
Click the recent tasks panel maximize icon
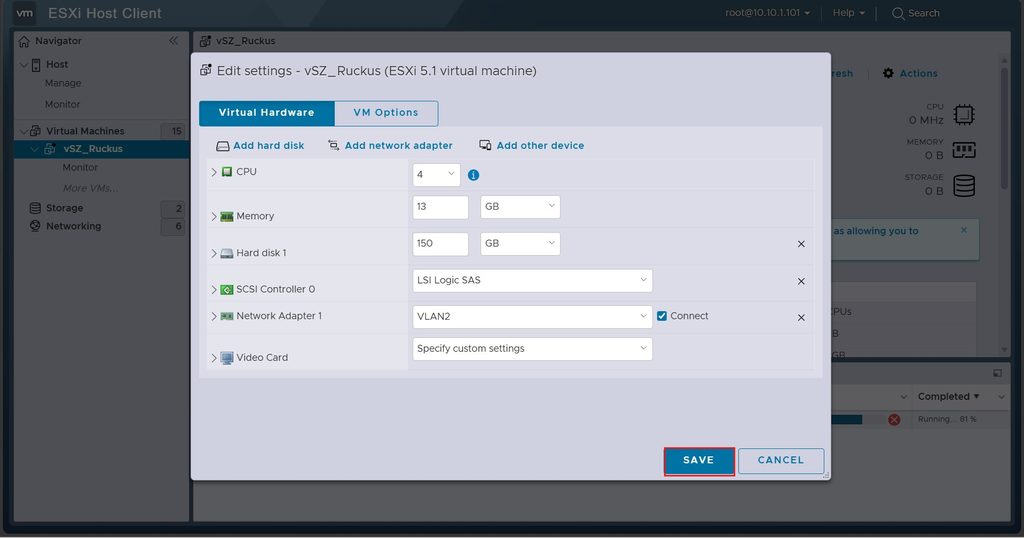pyautogui.click(x=997, y=373)
